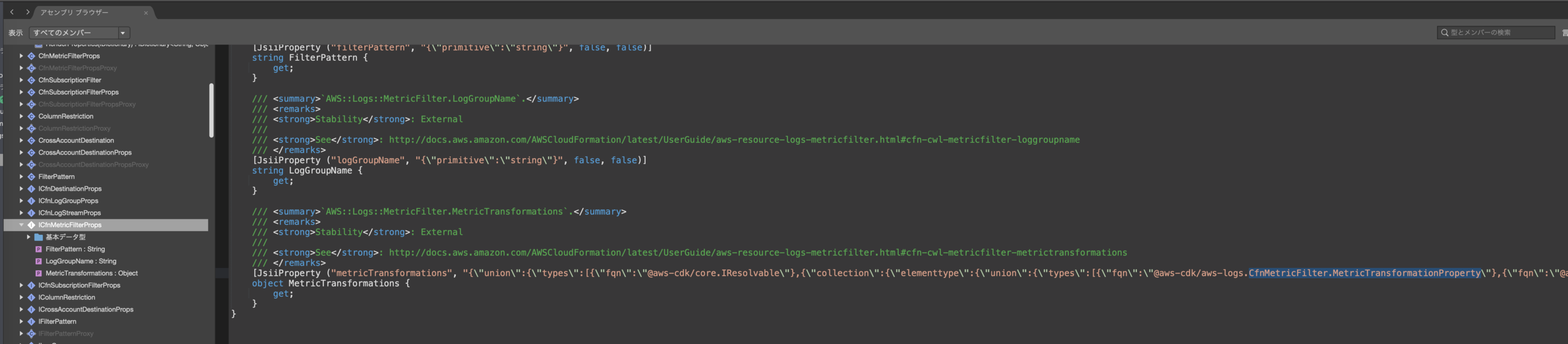Open the すべてのメンバー visibility dropdown
The image size is (1568, 344).
pos(80,32)
